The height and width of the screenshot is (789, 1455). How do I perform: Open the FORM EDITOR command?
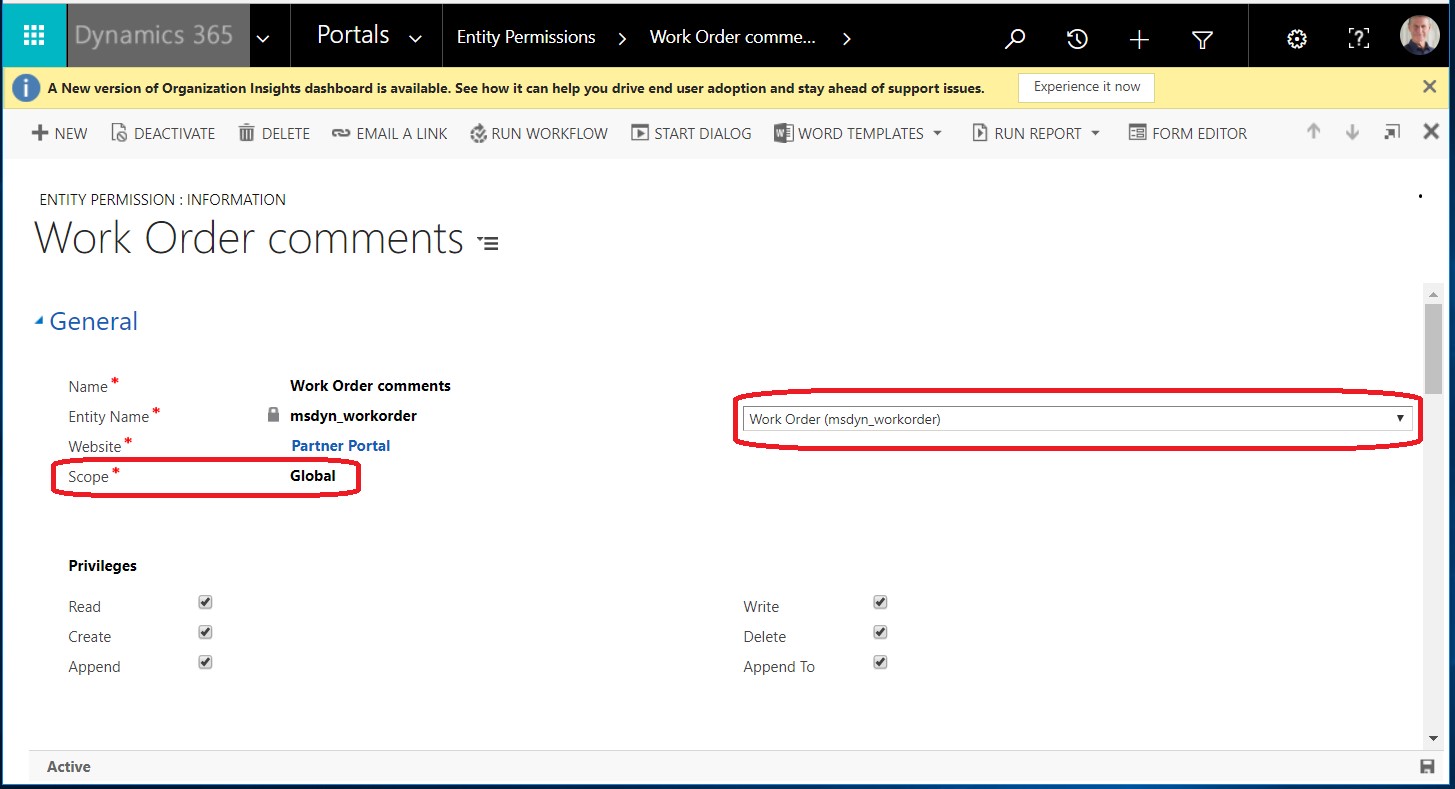[1188, 133]
